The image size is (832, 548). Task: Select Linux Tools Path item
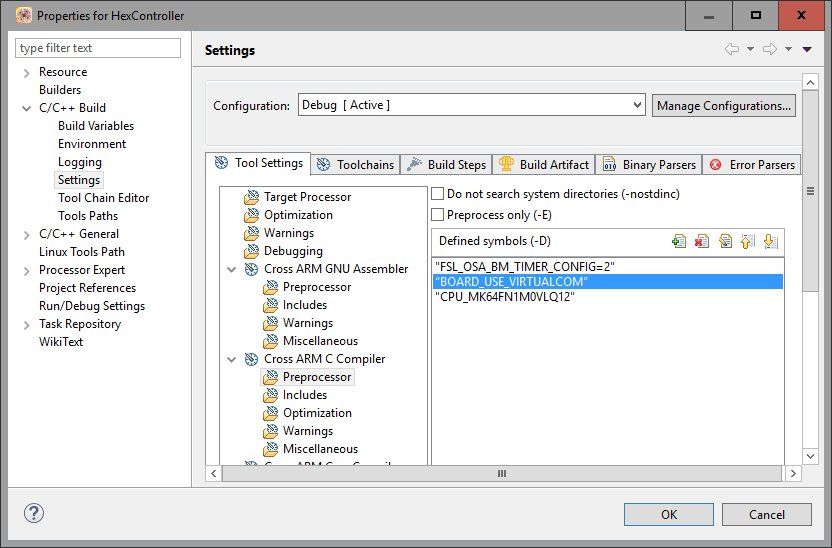click(82, 252)
